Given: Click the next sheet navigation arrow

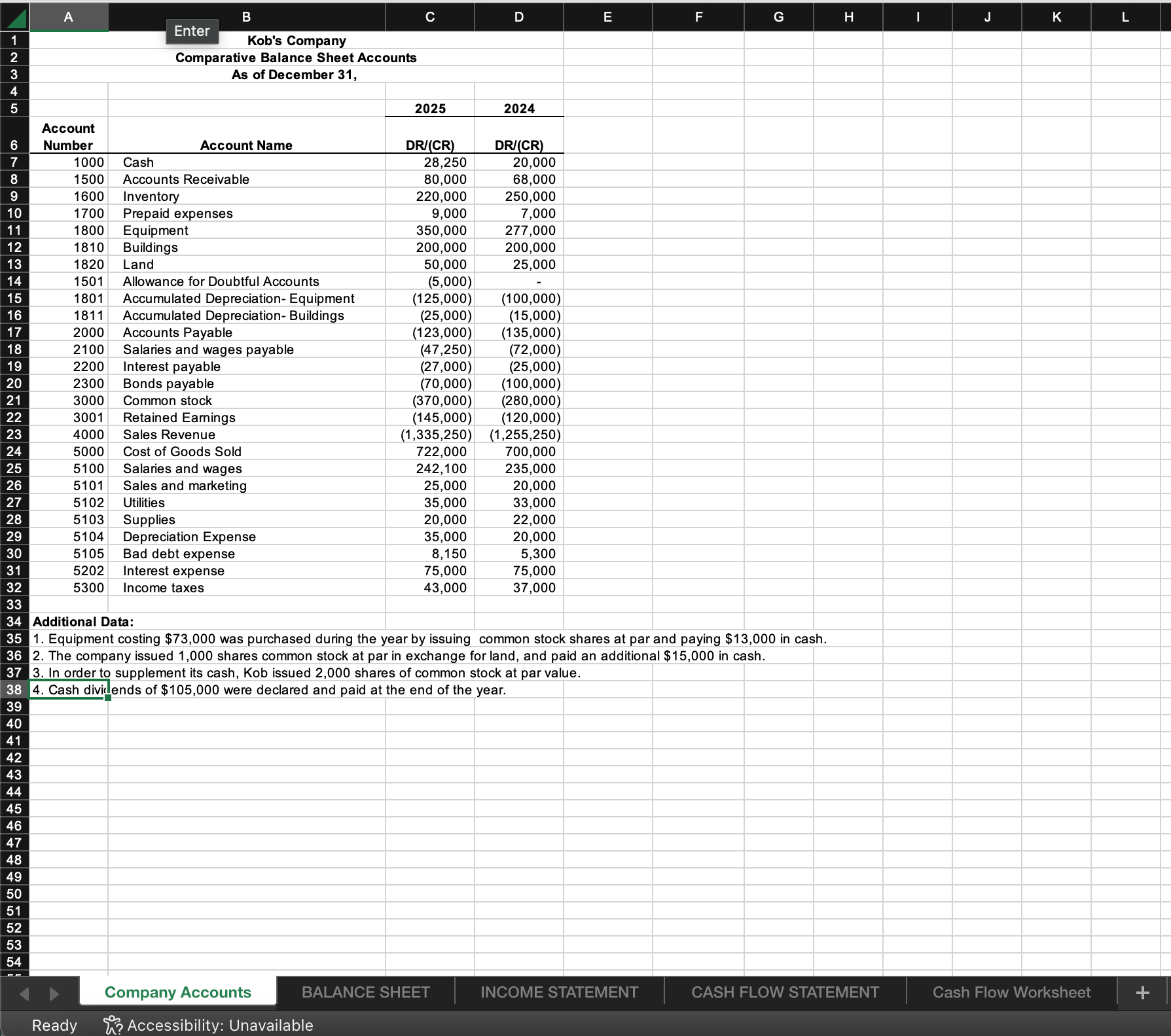Looking at the screenshot, I should point(54,991).
